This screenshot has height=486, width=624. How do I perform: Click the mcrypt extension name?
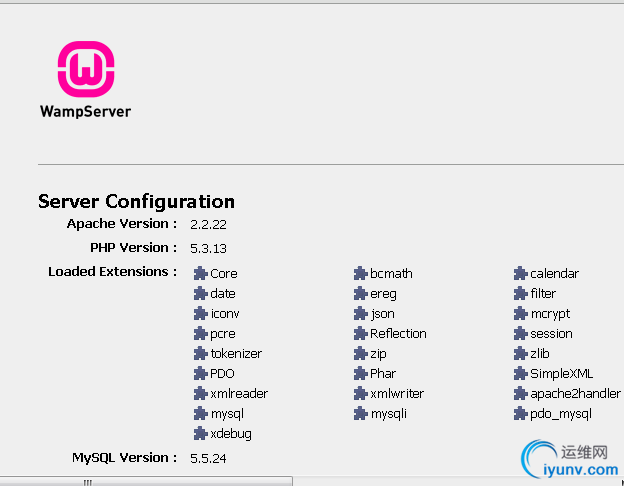550,314
